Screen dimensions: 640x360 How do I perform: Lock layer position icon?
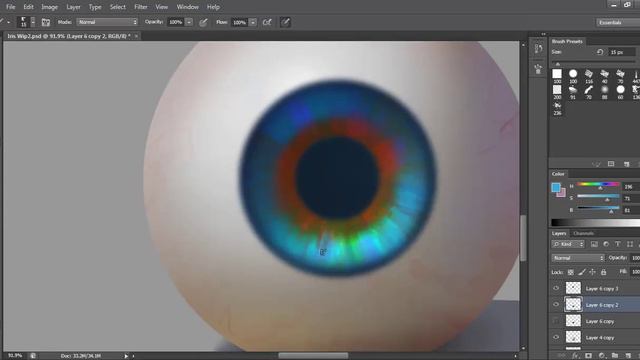592,272
